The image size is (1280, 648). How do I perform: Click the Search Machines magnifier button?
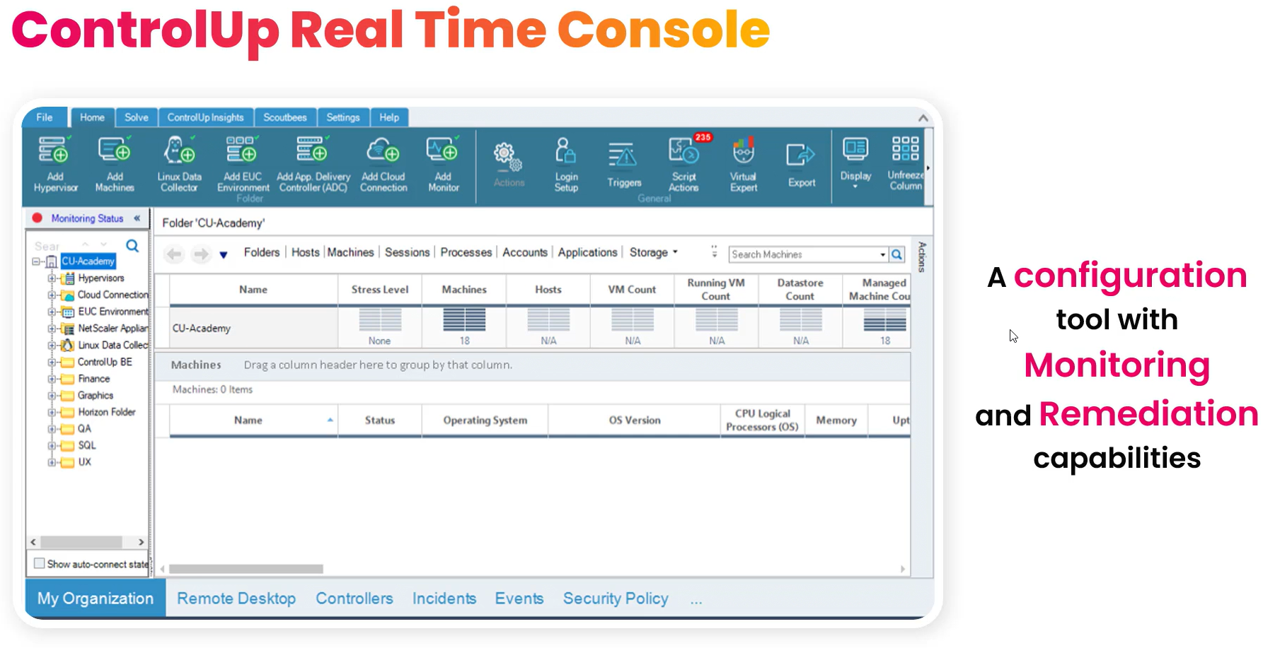897,255
